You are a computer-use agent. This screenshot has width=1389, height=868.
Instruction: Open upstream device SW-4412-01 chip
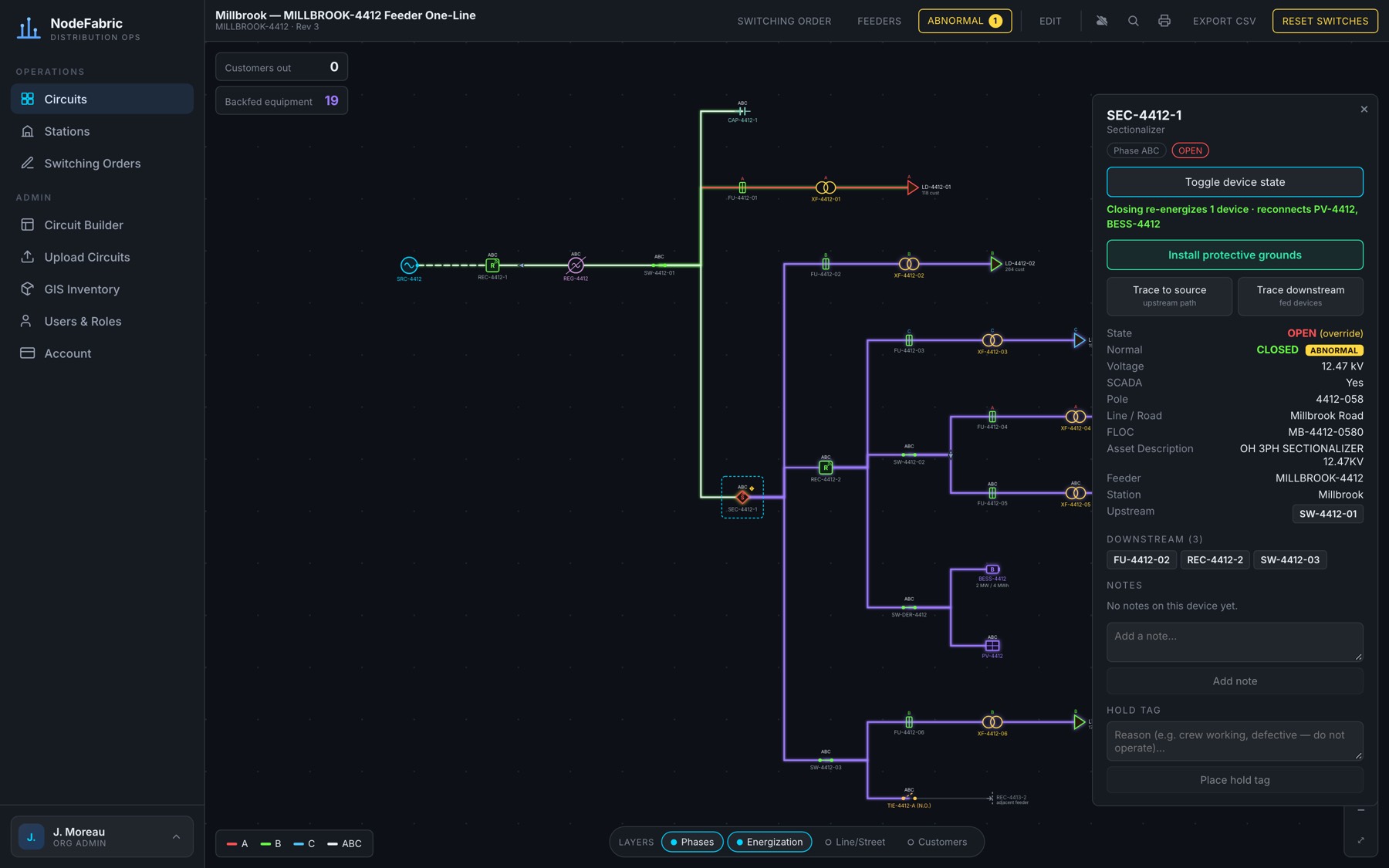1327,514
